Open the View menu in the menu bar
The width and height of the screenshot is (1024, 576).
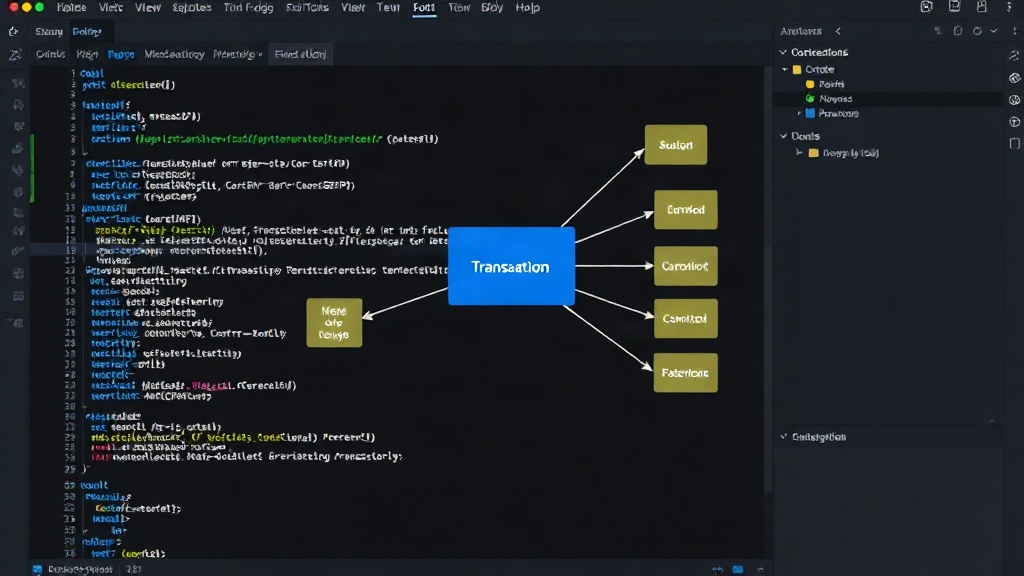pyautogui.click(x=148, y=8)
